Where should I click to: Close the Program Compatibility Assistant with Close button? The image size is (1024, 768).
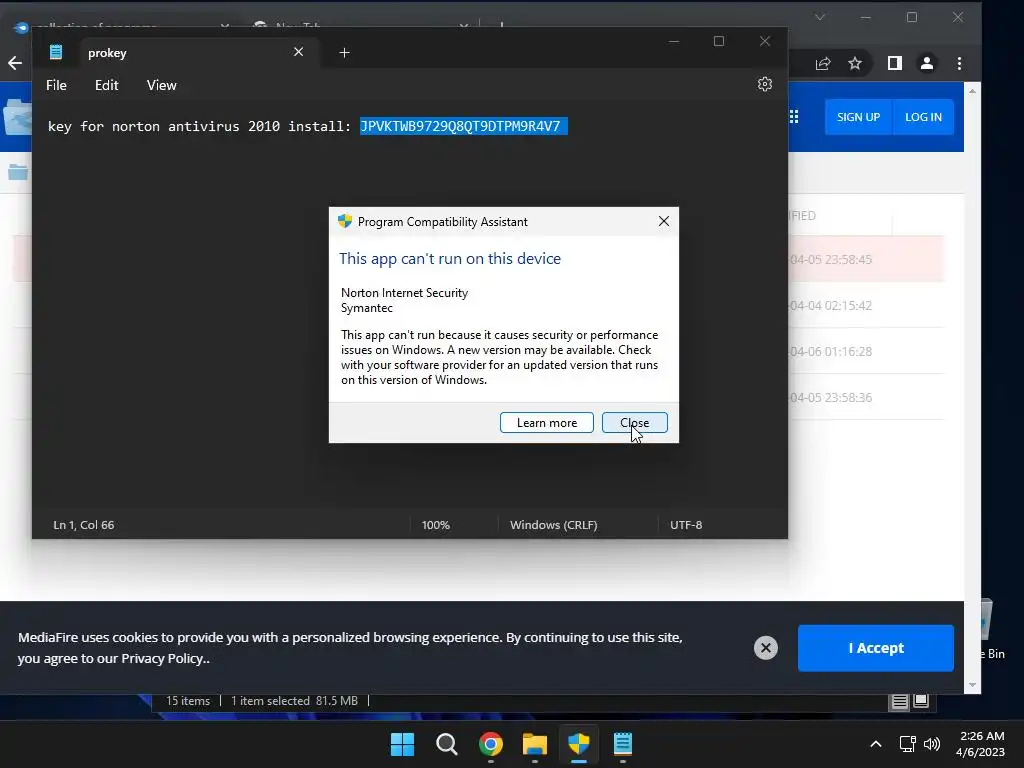[x=634, y=423]
